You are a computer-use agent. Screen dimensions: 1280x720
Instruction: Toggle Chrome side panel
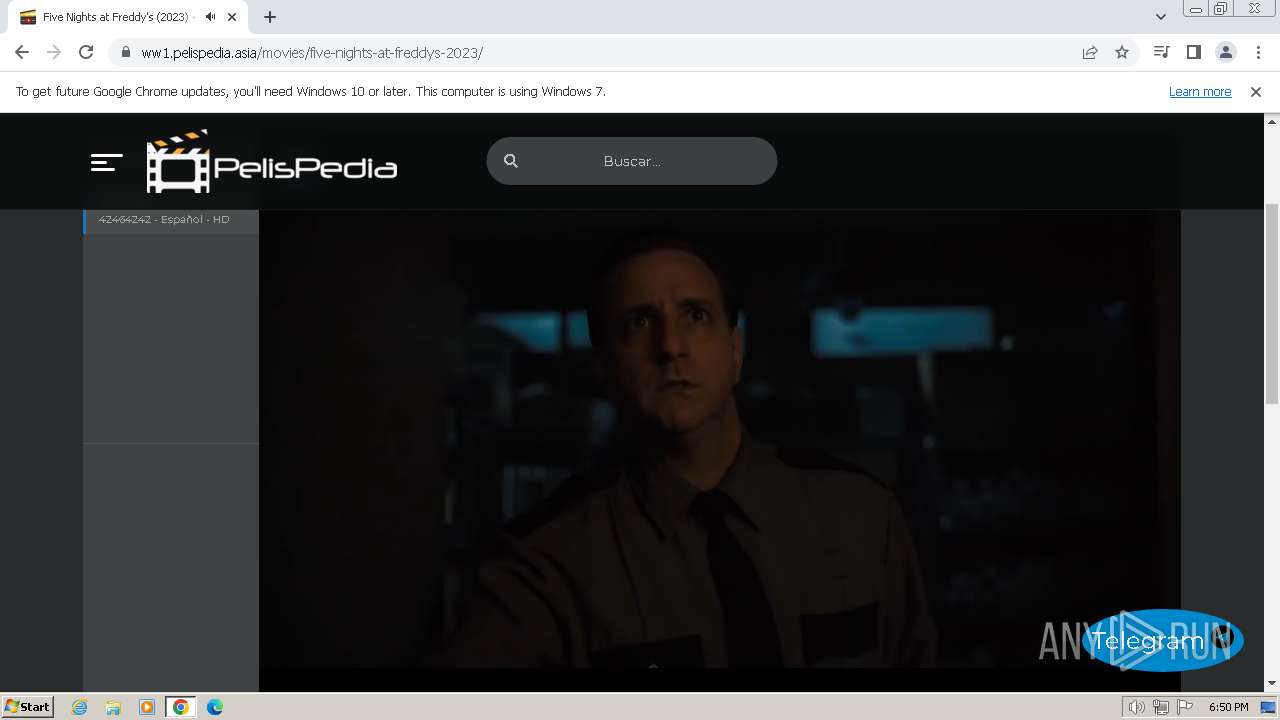tap(1193, 52)
